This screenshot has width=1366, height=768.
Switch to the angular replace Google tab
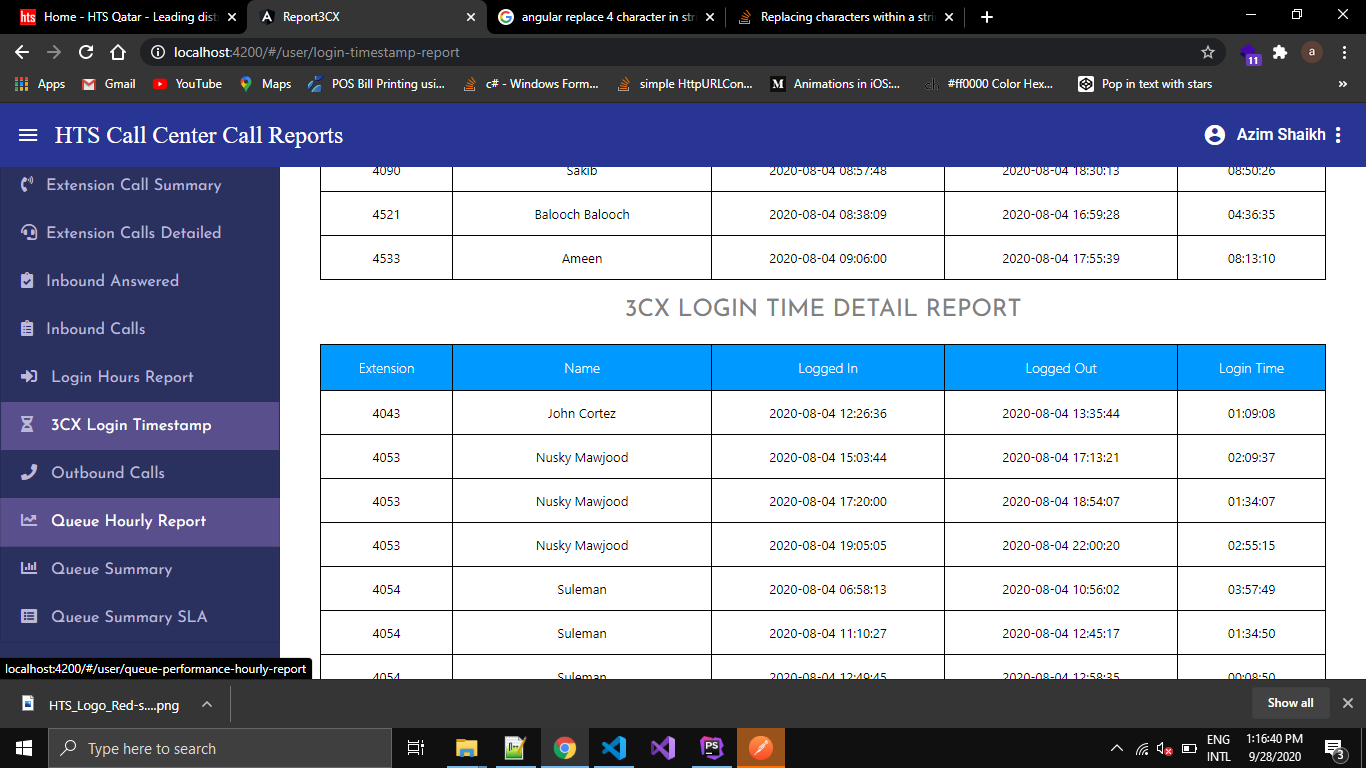603,17
